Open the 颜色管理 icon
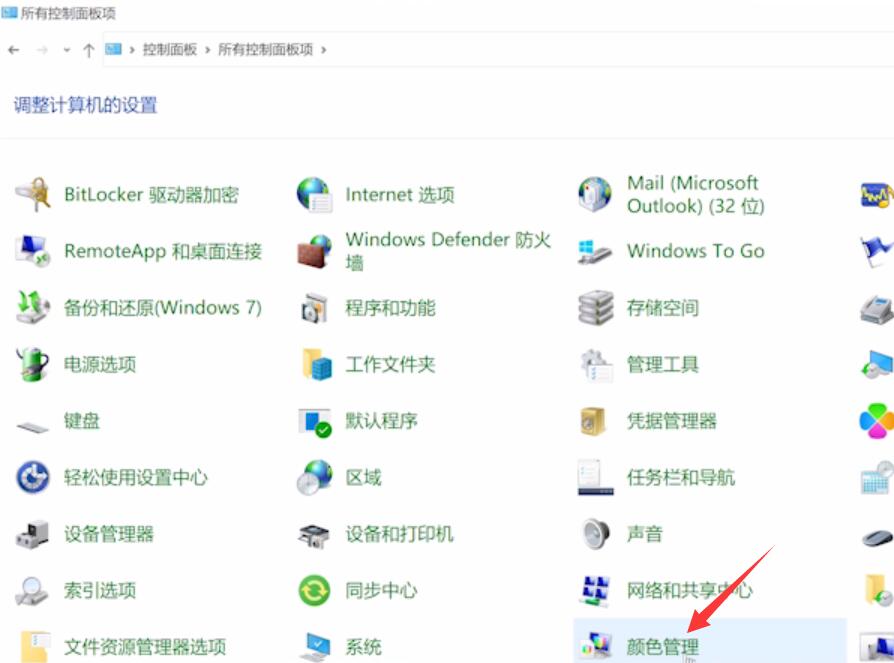 tap(596, 646)
